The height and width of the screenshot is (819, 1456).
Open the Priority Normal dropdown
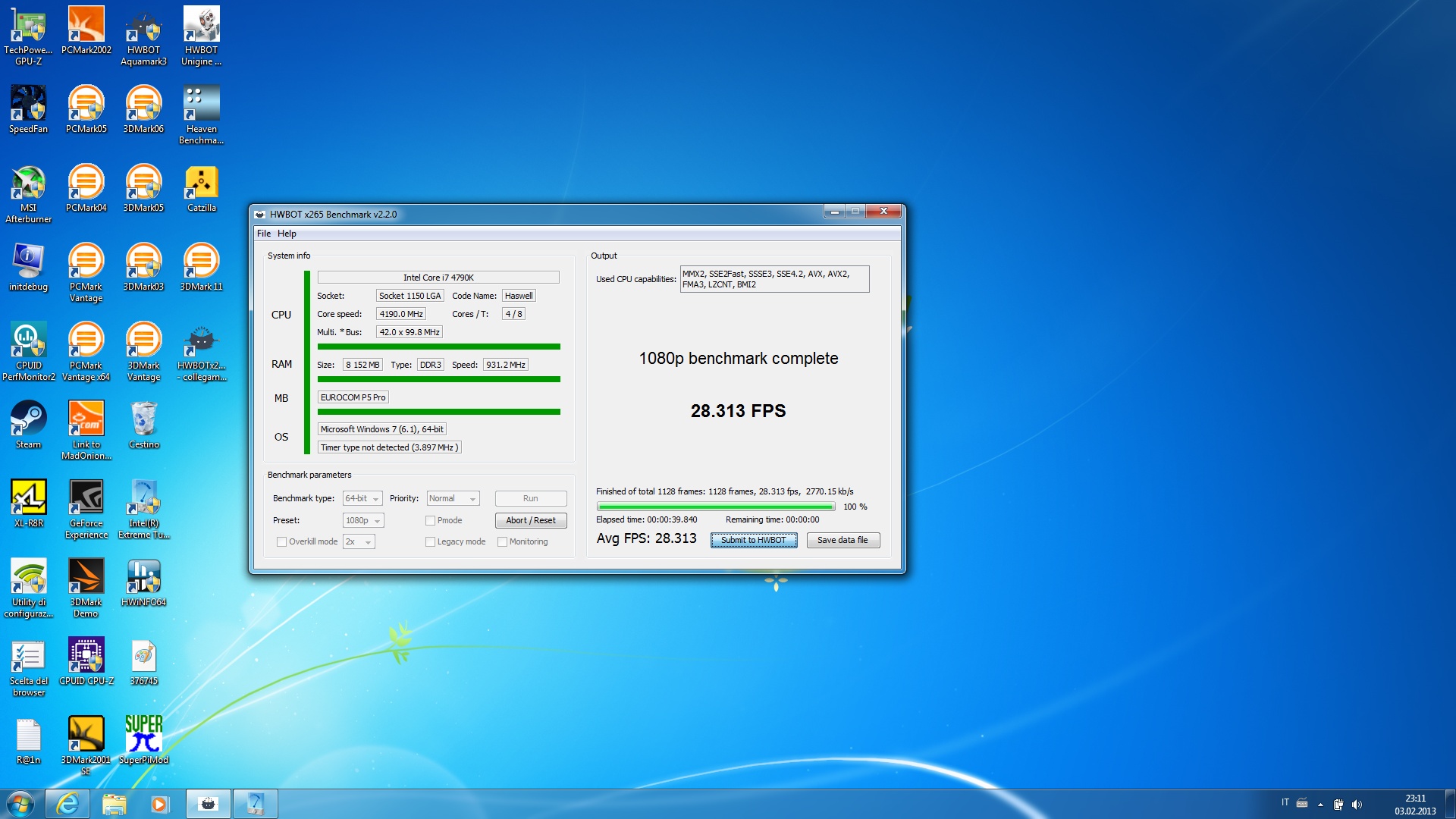[x=453, y=498]
